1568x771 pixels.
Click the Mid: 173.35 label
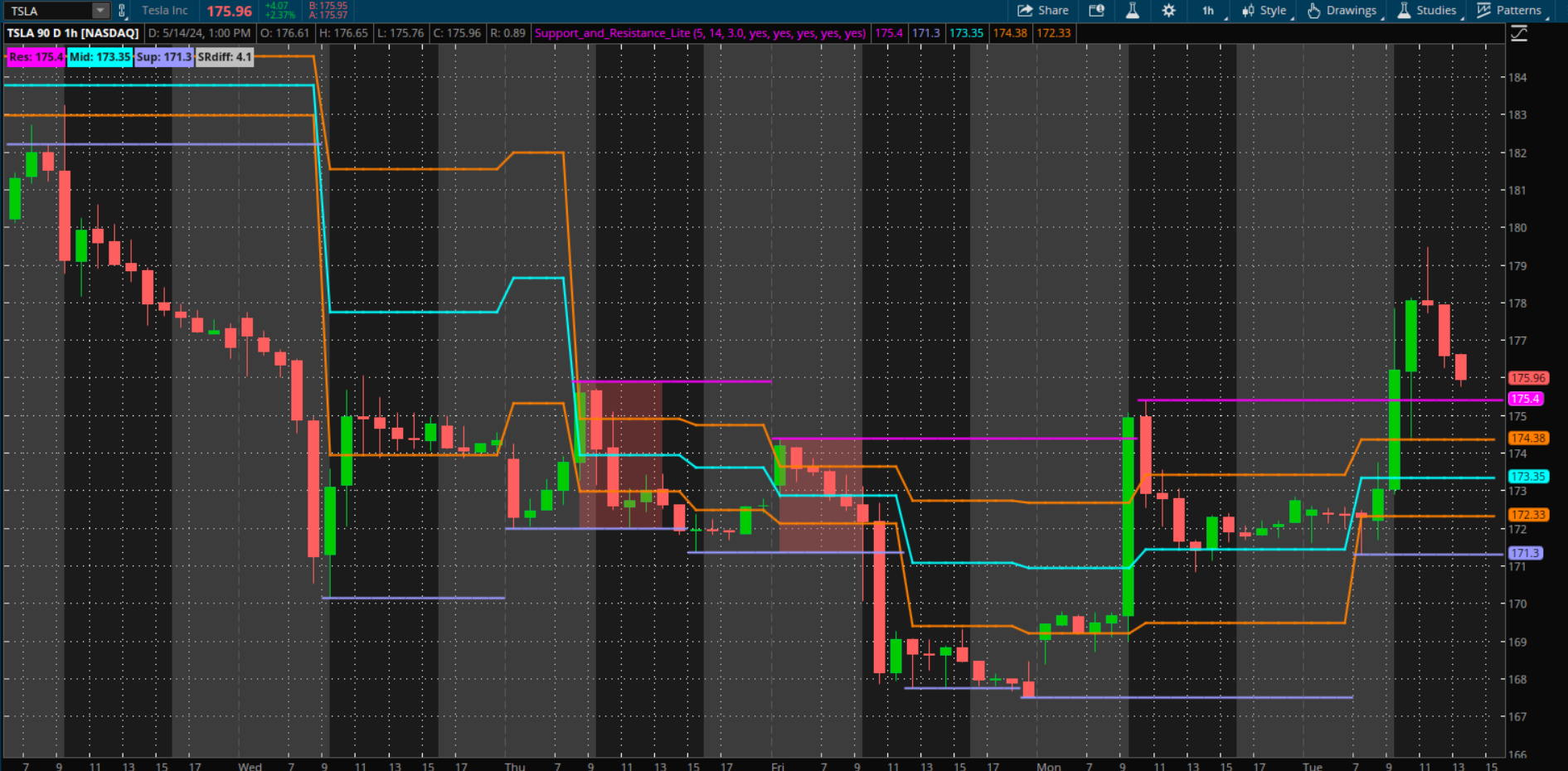tap(100, 57)
